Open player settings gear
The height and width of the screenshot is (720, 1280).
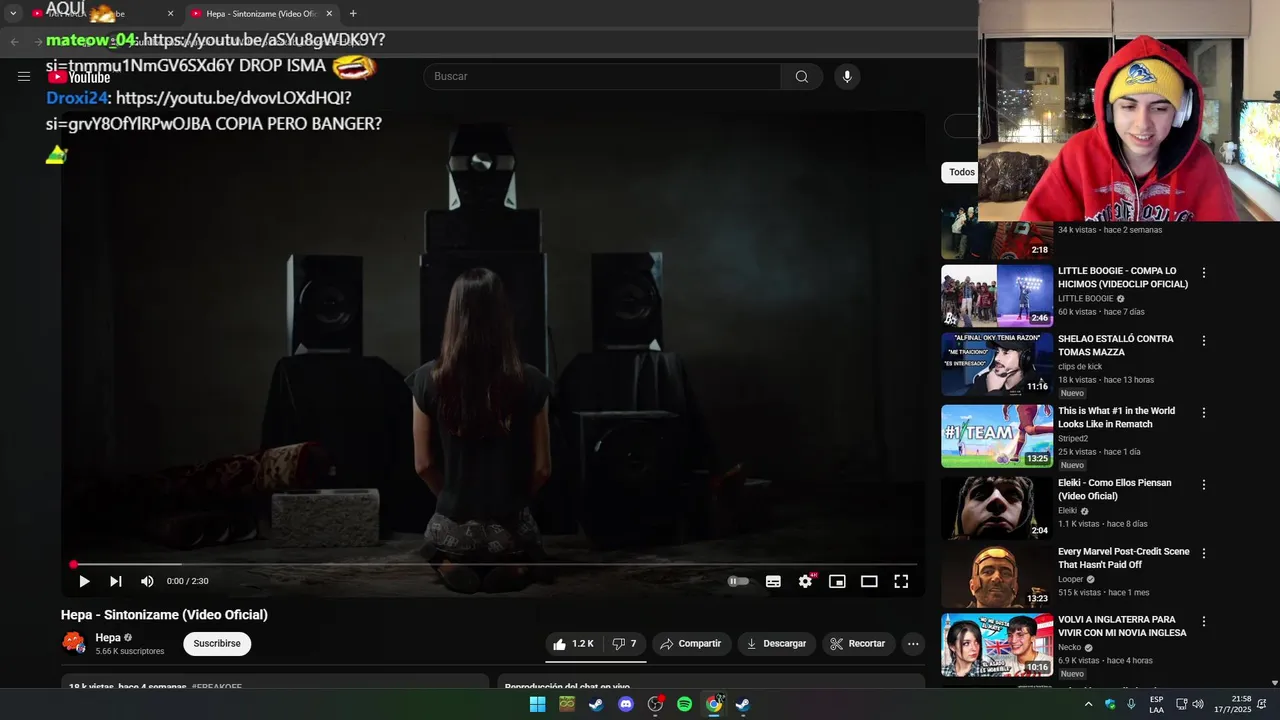[x=805, y=581]
